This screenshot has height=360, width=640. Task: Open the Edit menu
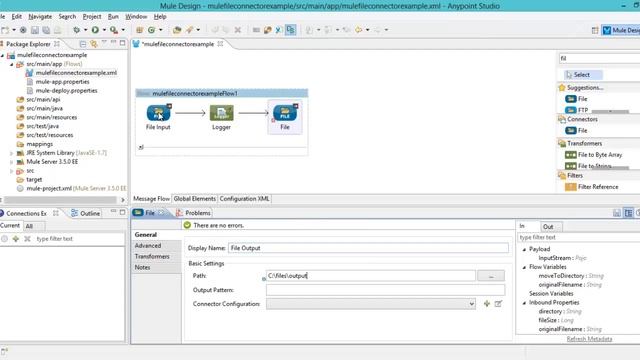point(16,16)
